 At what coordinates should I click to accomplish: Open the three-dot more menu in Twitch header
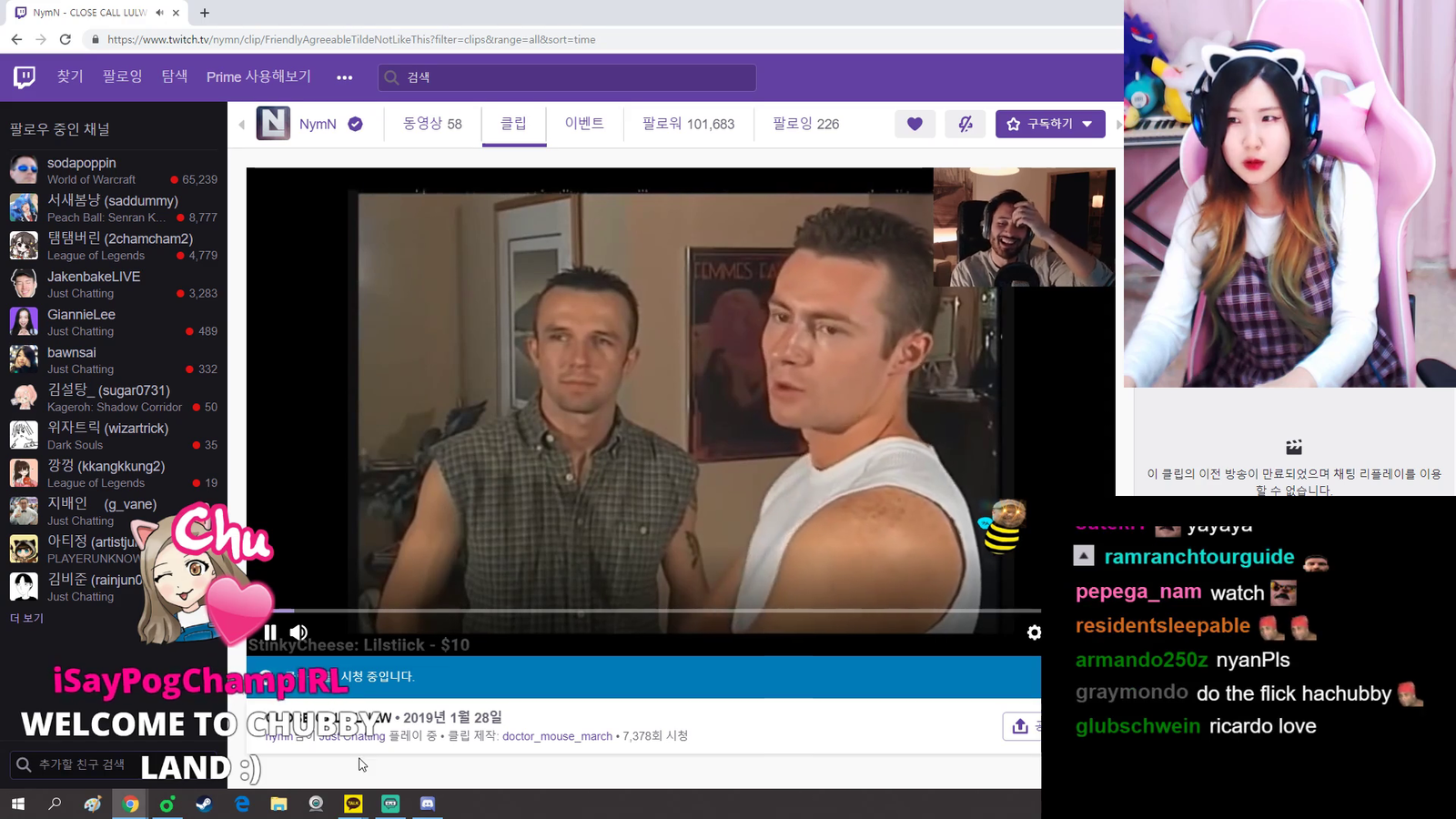[x=344, y=77]
